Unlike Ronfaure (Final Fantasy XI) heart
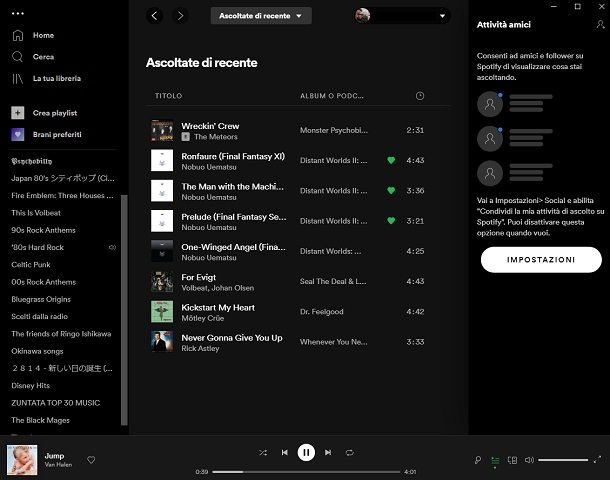The image size is (610, 480). point(391,160)
